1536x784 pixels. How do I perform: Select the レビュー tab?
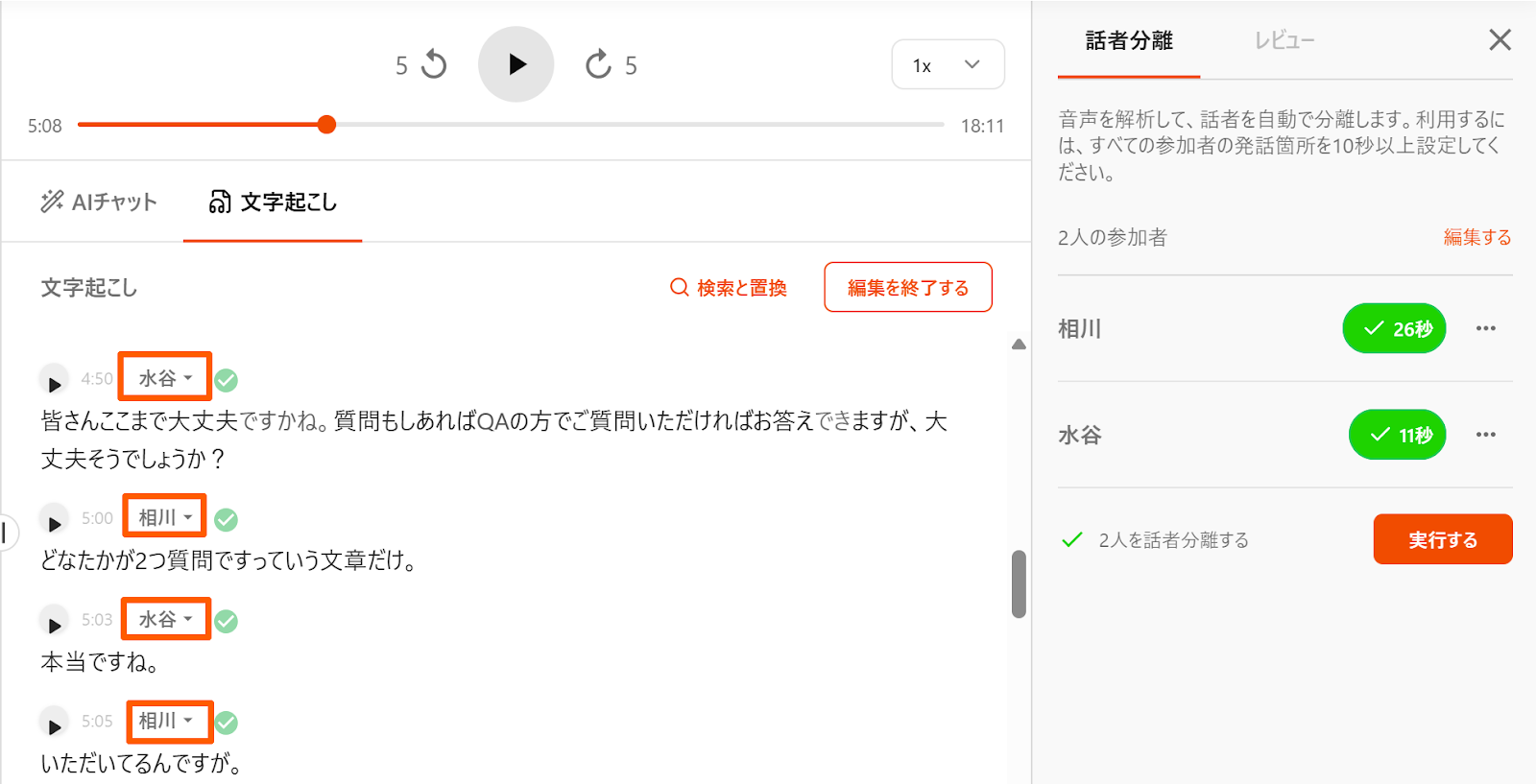tap(1284, 40)
